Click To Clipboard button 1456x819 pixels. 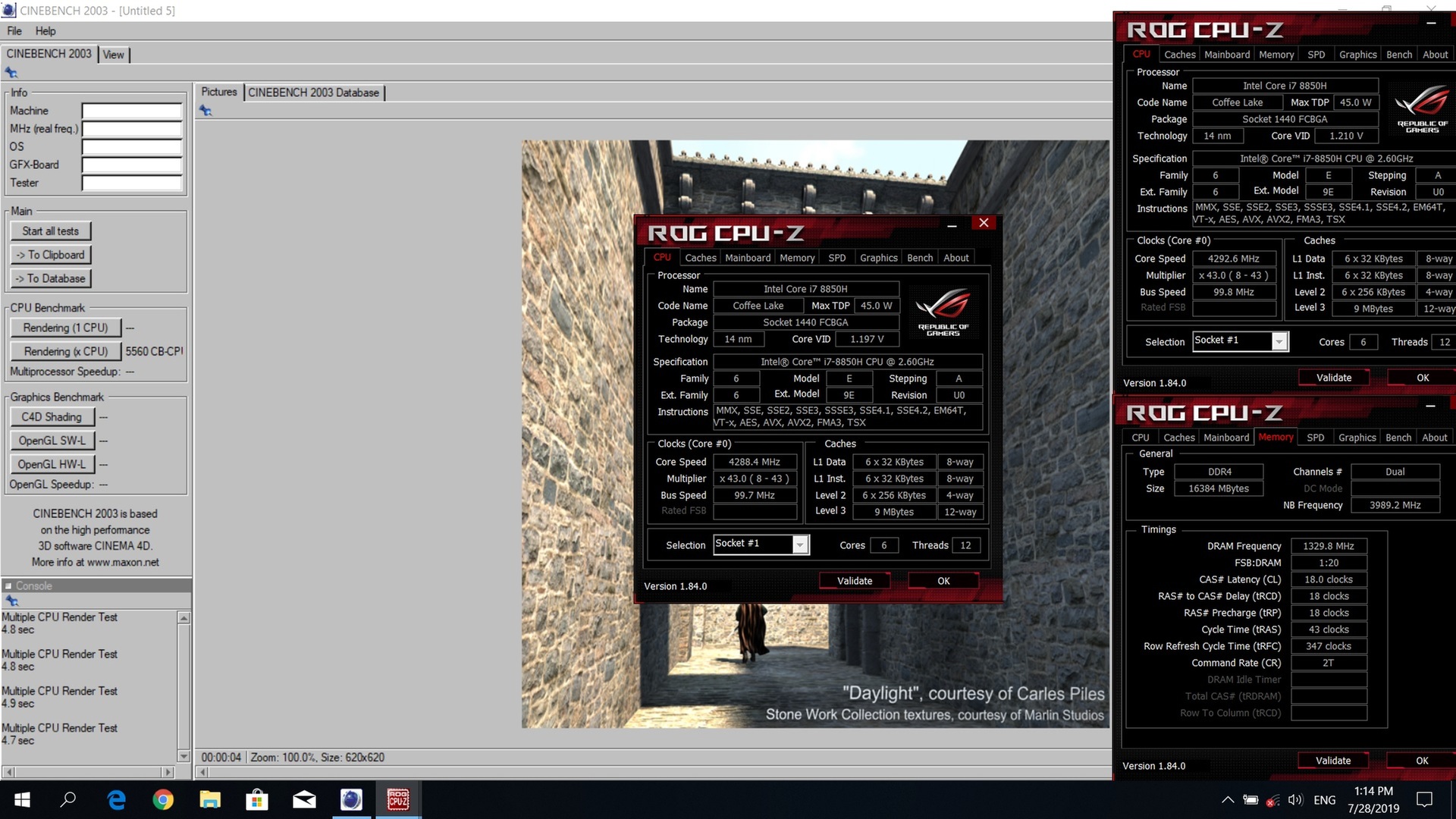coord(50,255)
